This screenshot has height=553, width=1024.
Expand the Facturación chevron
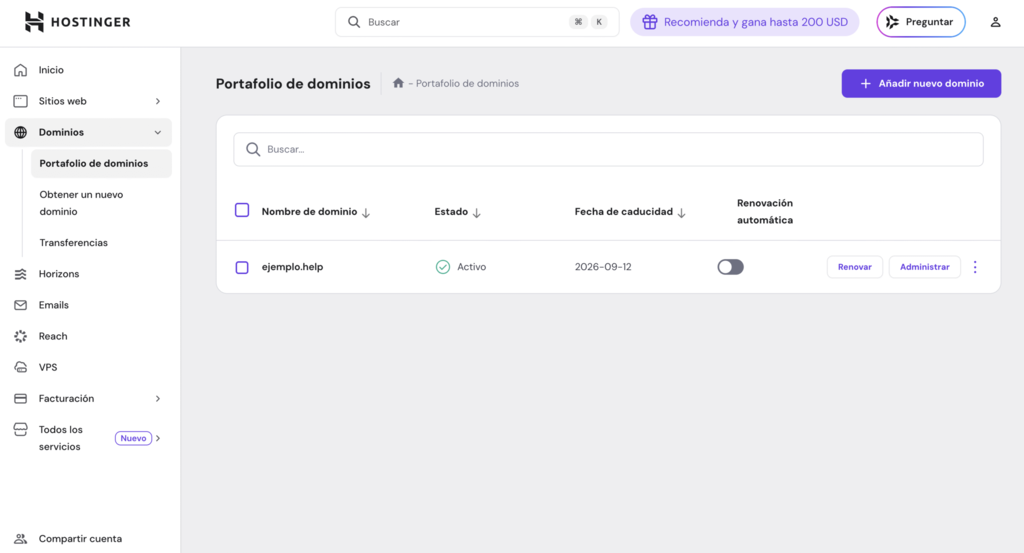click(157, 398)
